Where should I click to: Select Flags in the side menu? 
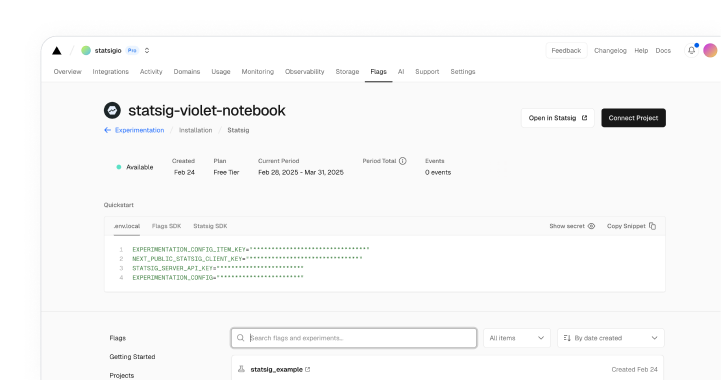118,338
